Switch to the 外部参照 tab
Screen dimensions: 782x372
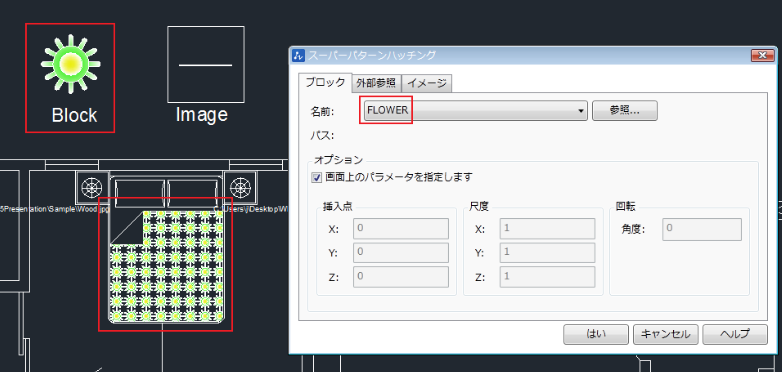tap(377, 83)
